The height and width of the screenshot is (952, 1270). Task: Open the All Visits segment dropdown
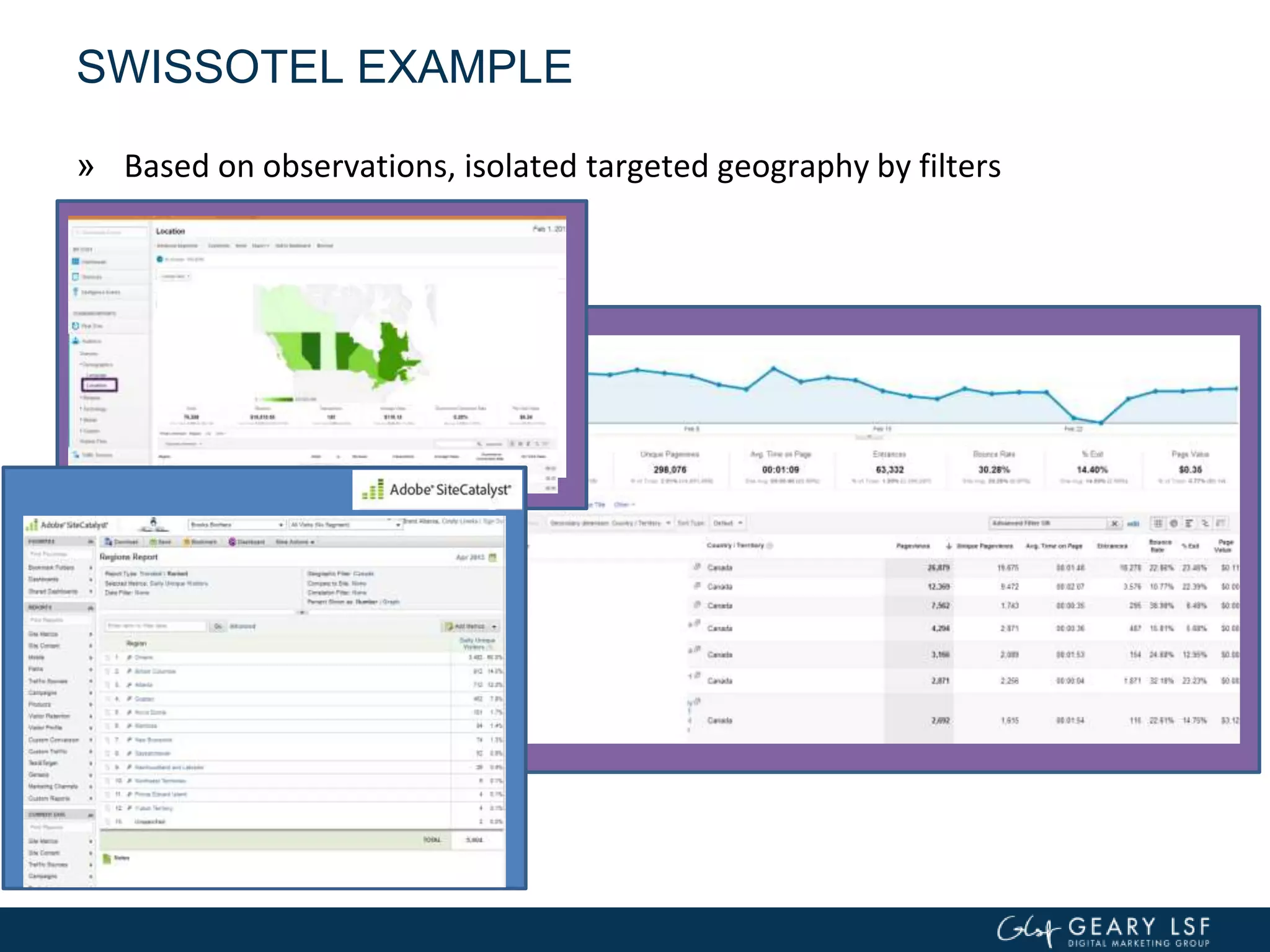click(345, 525)
